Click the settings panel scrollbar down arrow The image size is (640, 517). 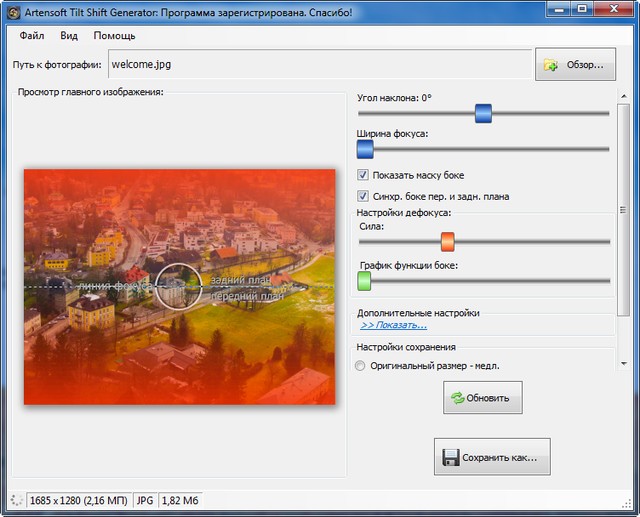(623, 363)
